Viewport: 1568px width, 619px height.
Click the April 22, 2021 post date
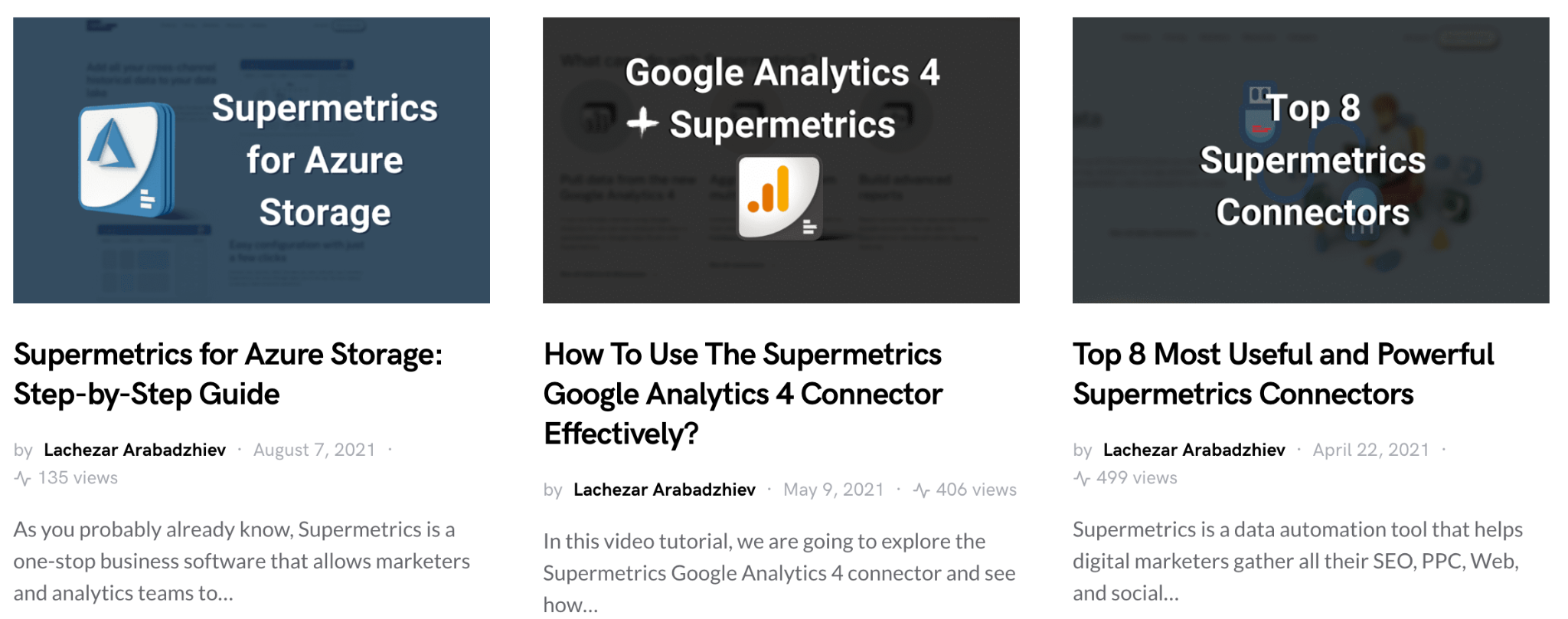[x=1370, y=450]
